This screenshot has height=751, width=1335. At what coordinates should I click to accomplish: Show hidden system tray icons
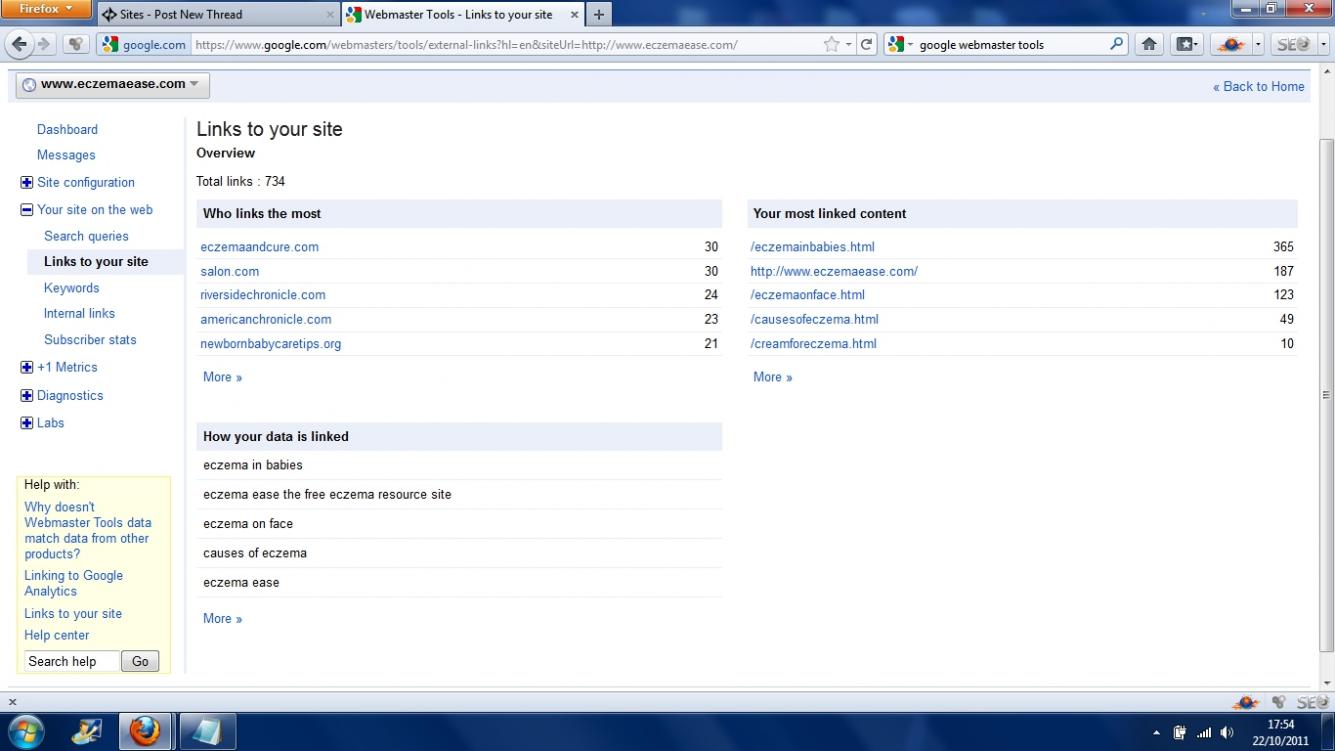tap(1157, 733)
